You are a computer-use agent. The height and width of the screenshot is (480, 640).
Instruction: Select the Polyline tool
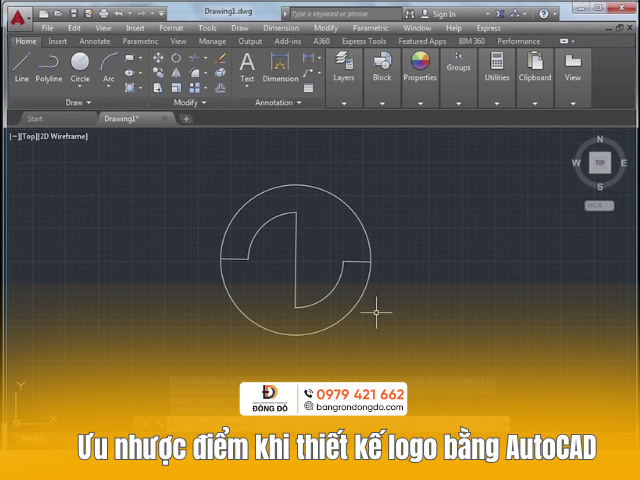49,68
